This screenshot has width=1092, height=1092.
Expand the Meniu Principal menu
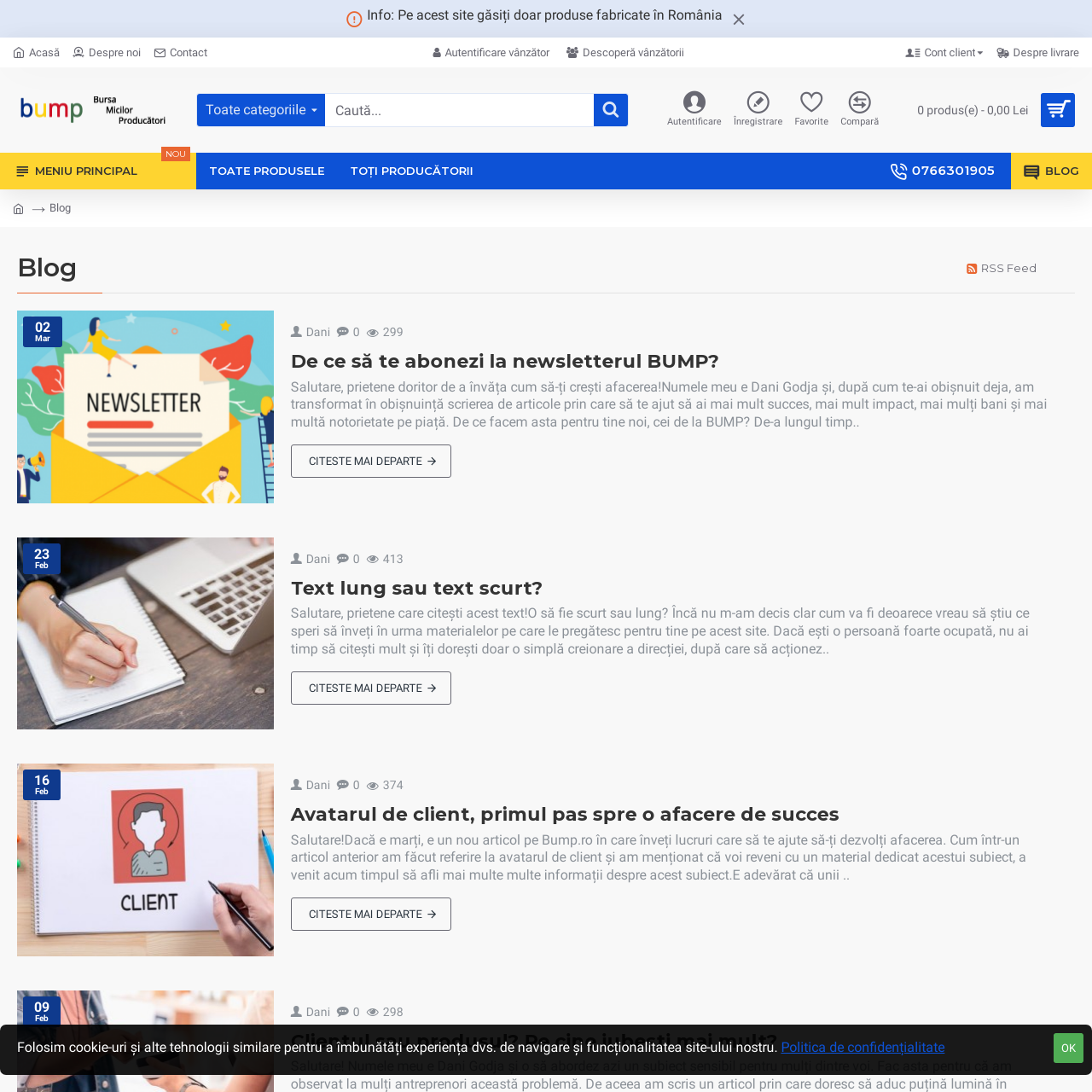(85, 171)
